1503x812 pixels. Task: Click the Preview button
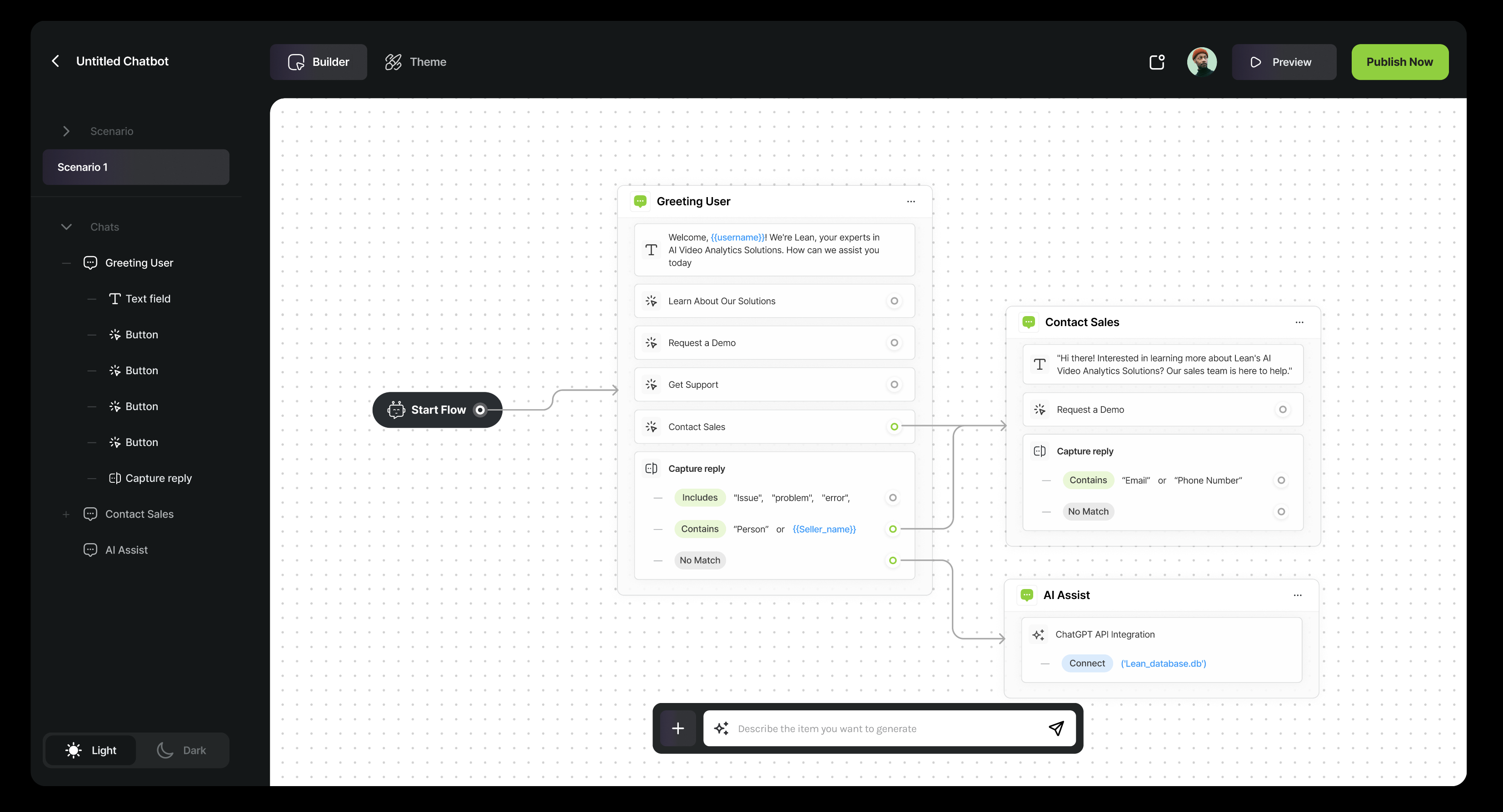point(1284,62)
